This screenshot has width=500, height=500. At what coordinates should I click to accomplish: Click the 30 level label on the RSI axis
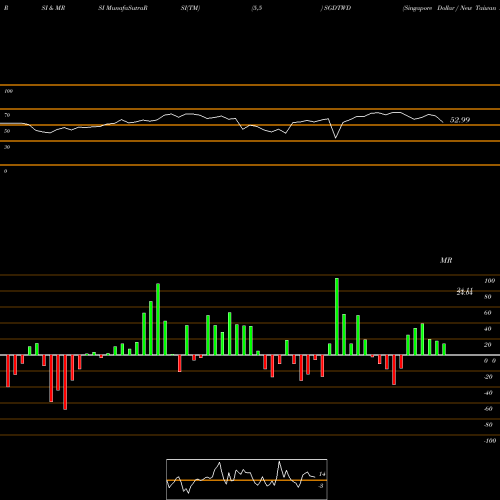click(x=7, y=147)
